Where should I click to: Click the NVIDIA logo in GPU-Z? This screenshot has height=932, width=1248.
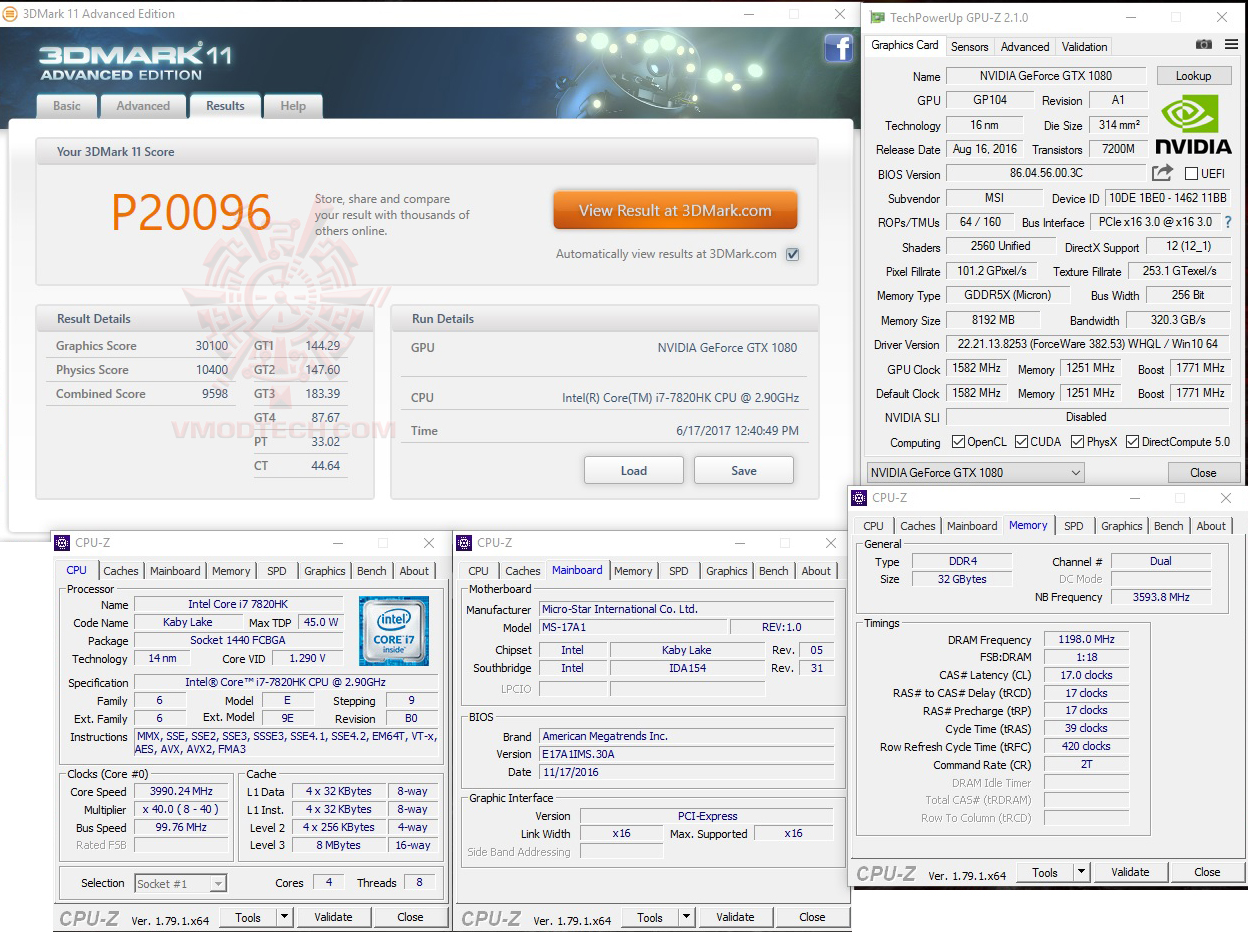point(1193,125)
